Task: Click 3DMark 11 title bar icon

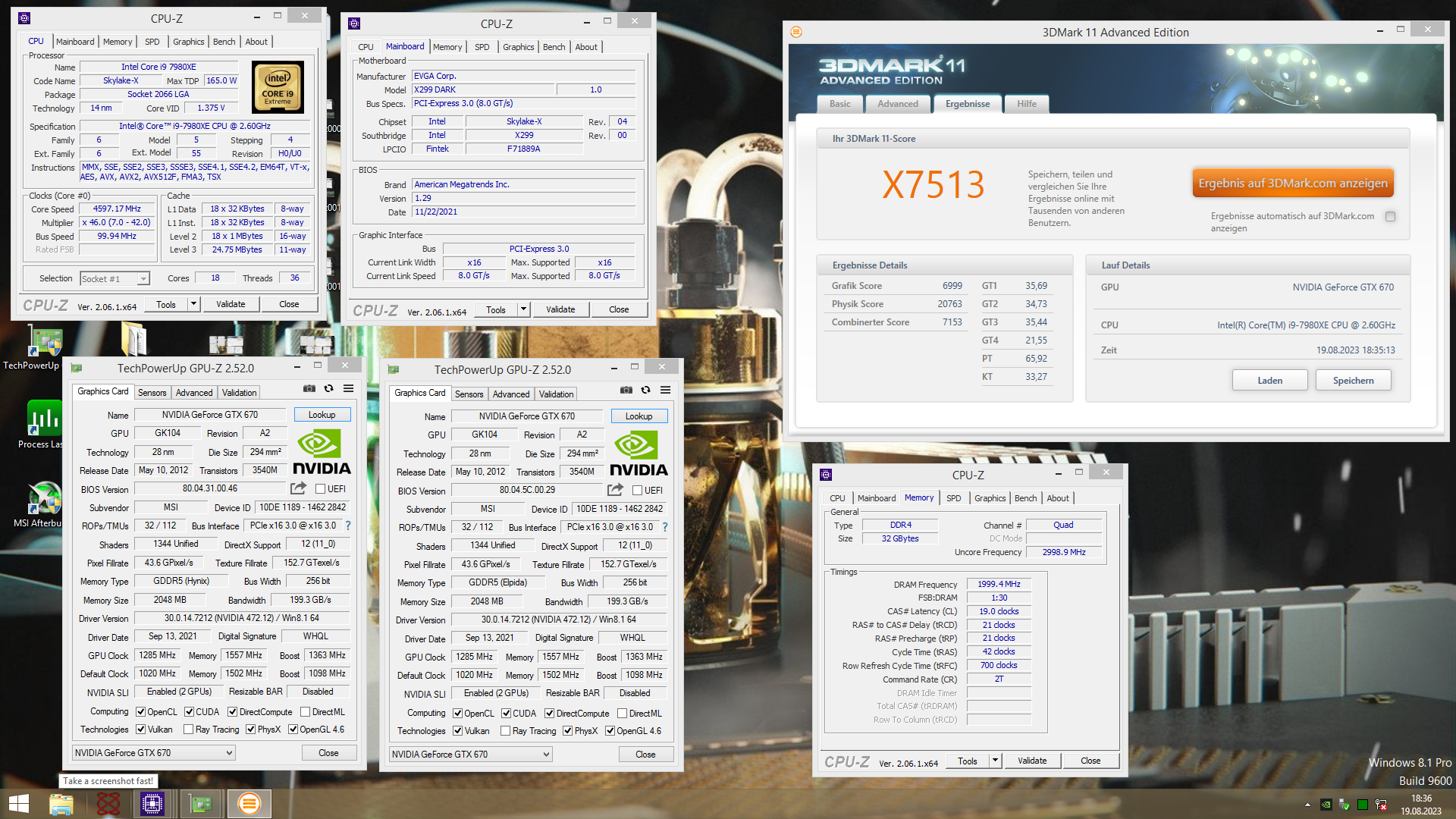Action: click(x=796, y=32)
